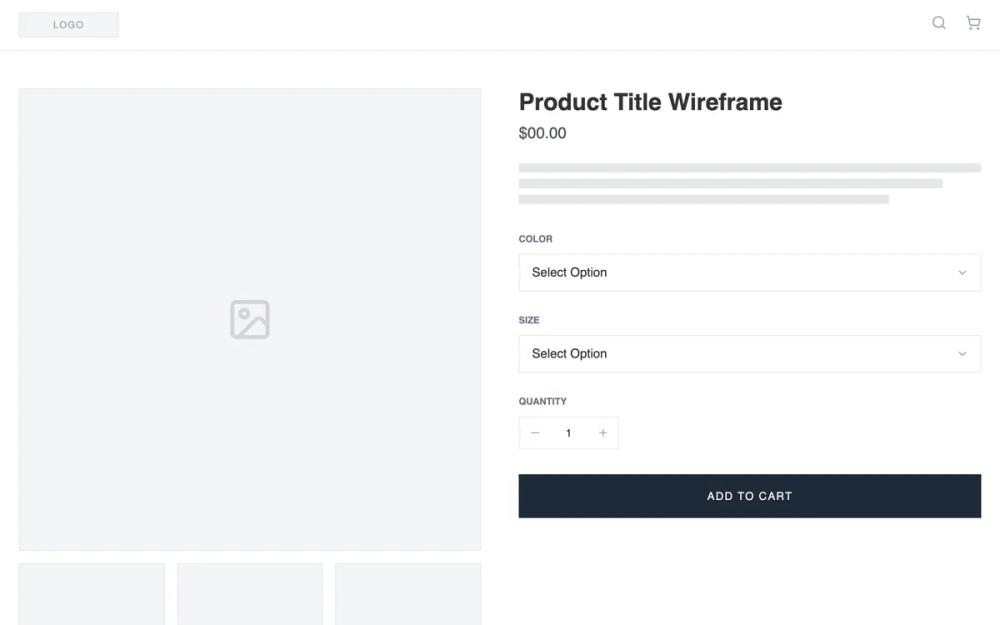Click the SIZE section label

point(529,320)
